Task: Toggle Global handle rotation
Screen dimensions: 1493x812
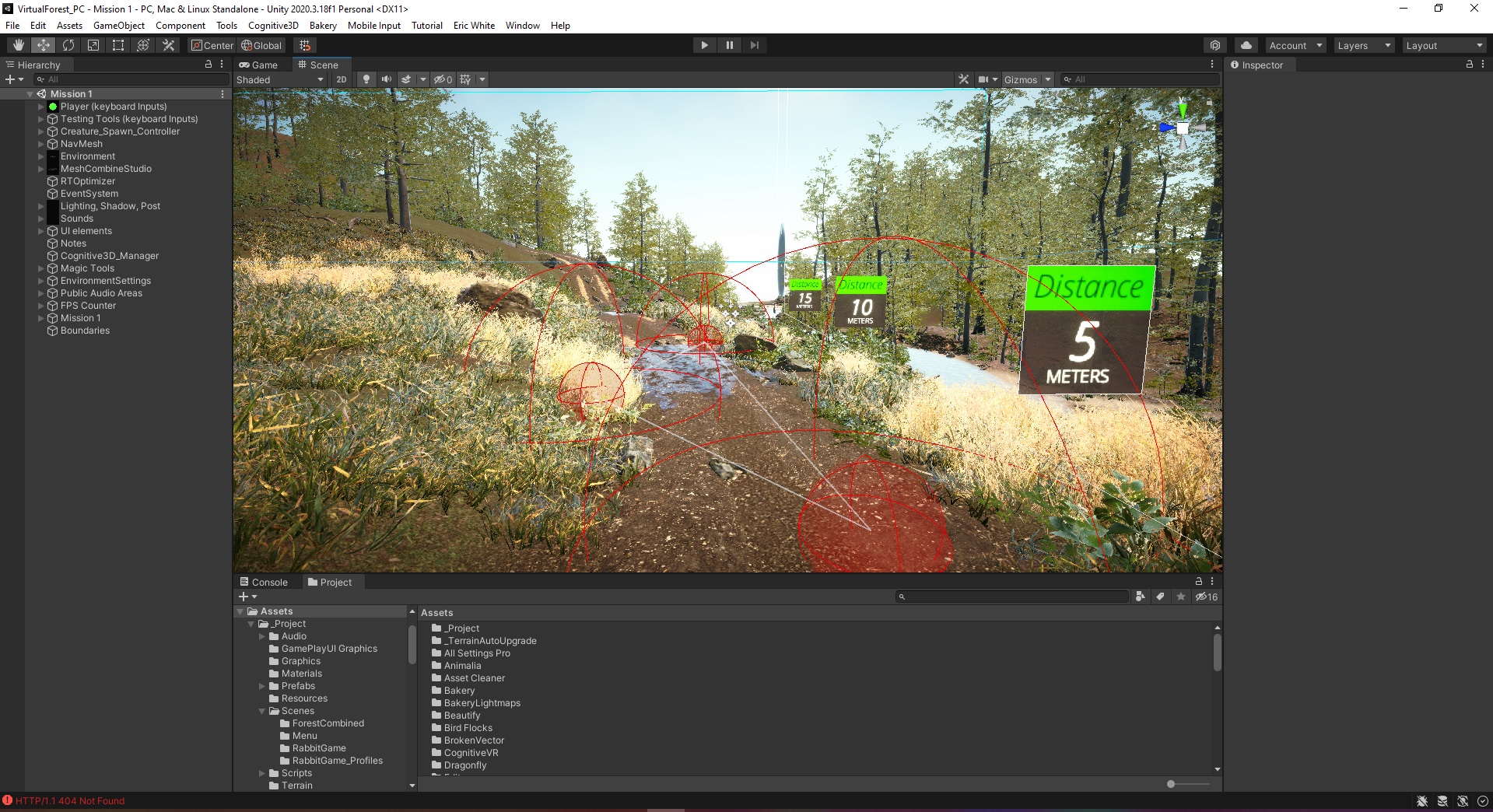Action: point(261,45)
